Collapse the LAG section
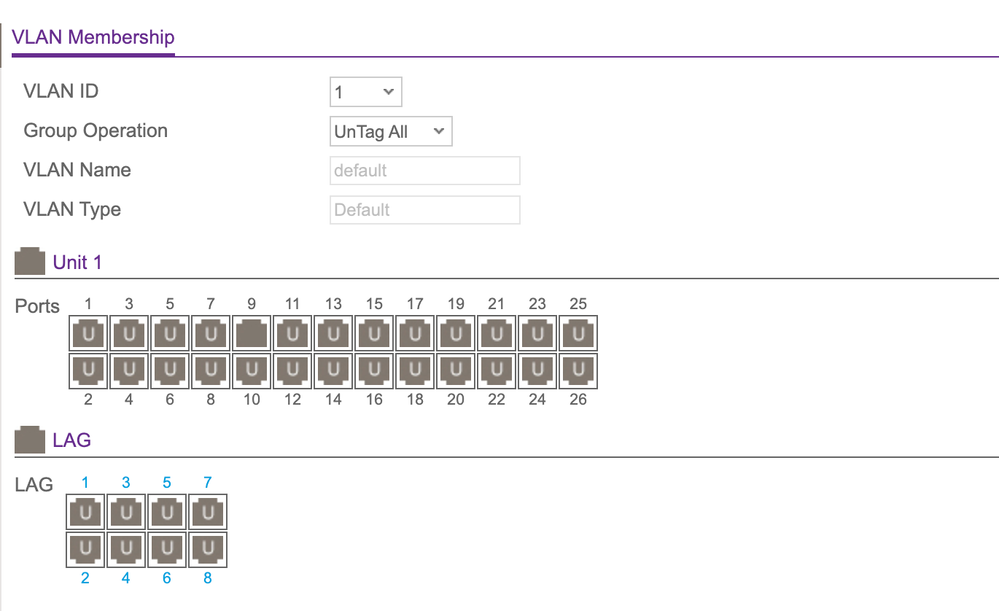999x611 pixels. (x=31, y=439)
